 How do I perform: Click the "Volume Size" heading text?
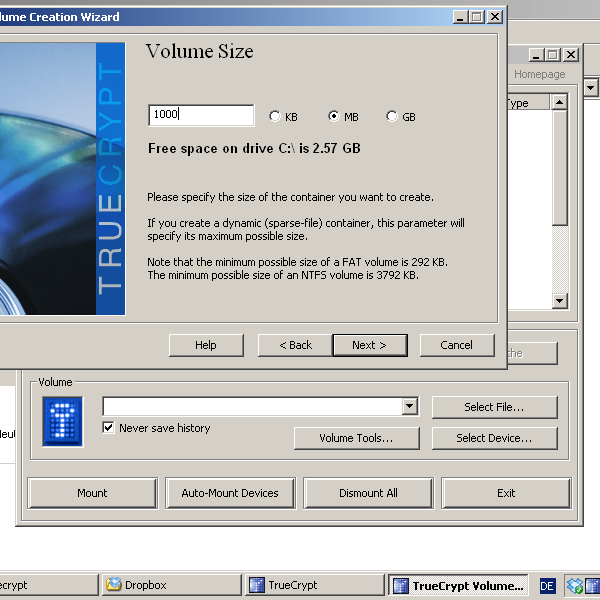199,51
